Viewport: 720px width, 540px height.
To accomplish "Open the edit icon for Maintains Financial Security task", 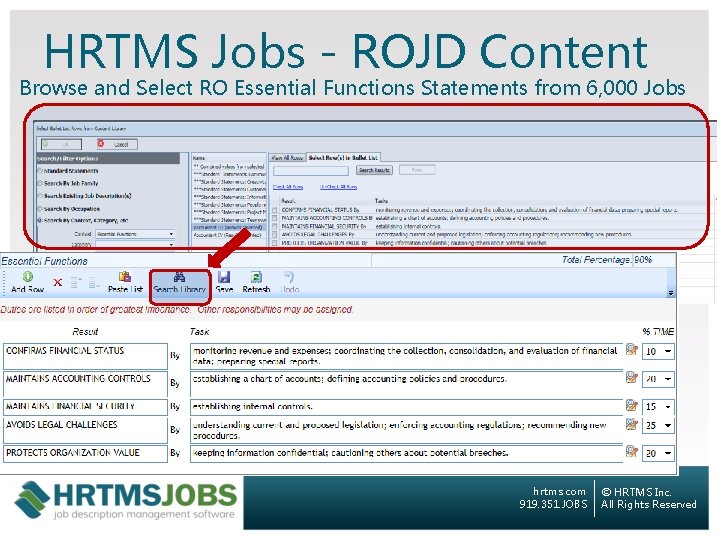I will pyautogui.click(x=632, y=405).
